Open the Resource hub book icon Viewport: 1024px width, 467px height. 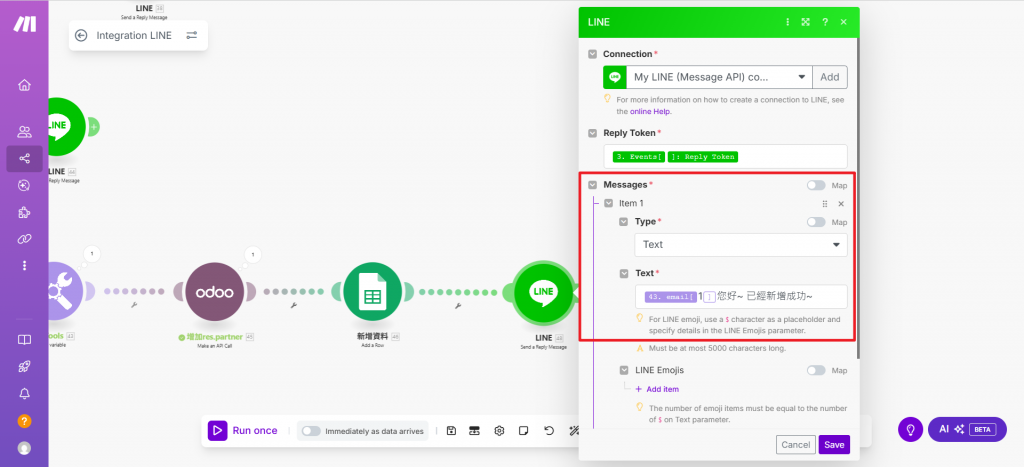click(24, 340)
